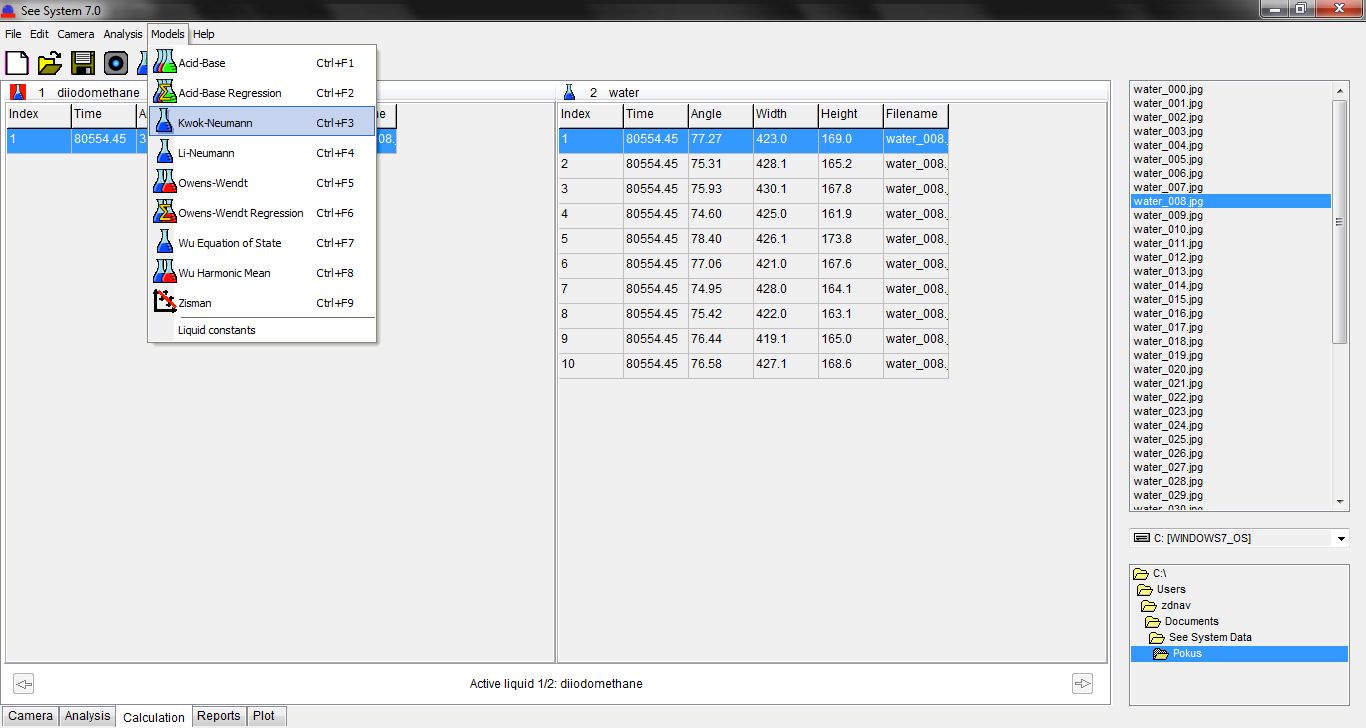The width and height of the screenshot is (1366, 728).
Task: Click the Owens-Wendt model flask icon
Action: pos(164,183)
